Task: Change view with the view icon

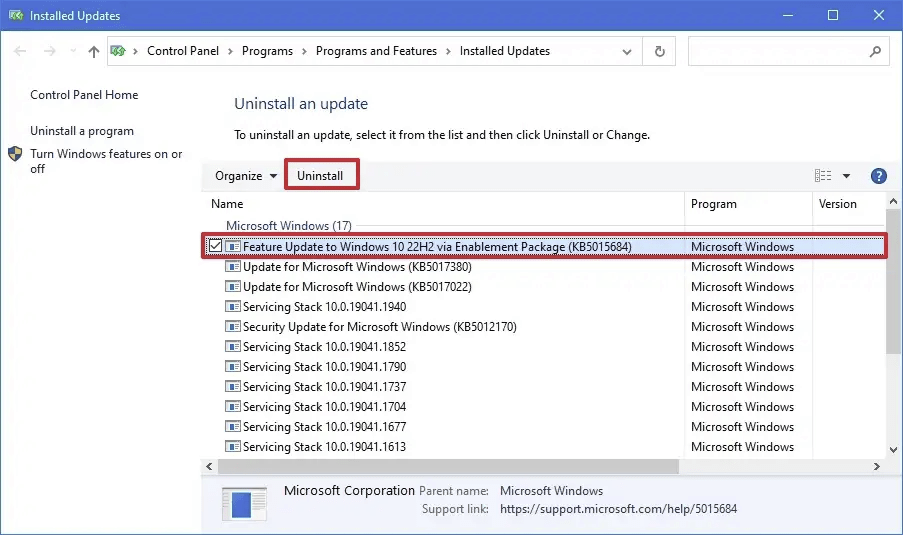Action: click(822, 176)
